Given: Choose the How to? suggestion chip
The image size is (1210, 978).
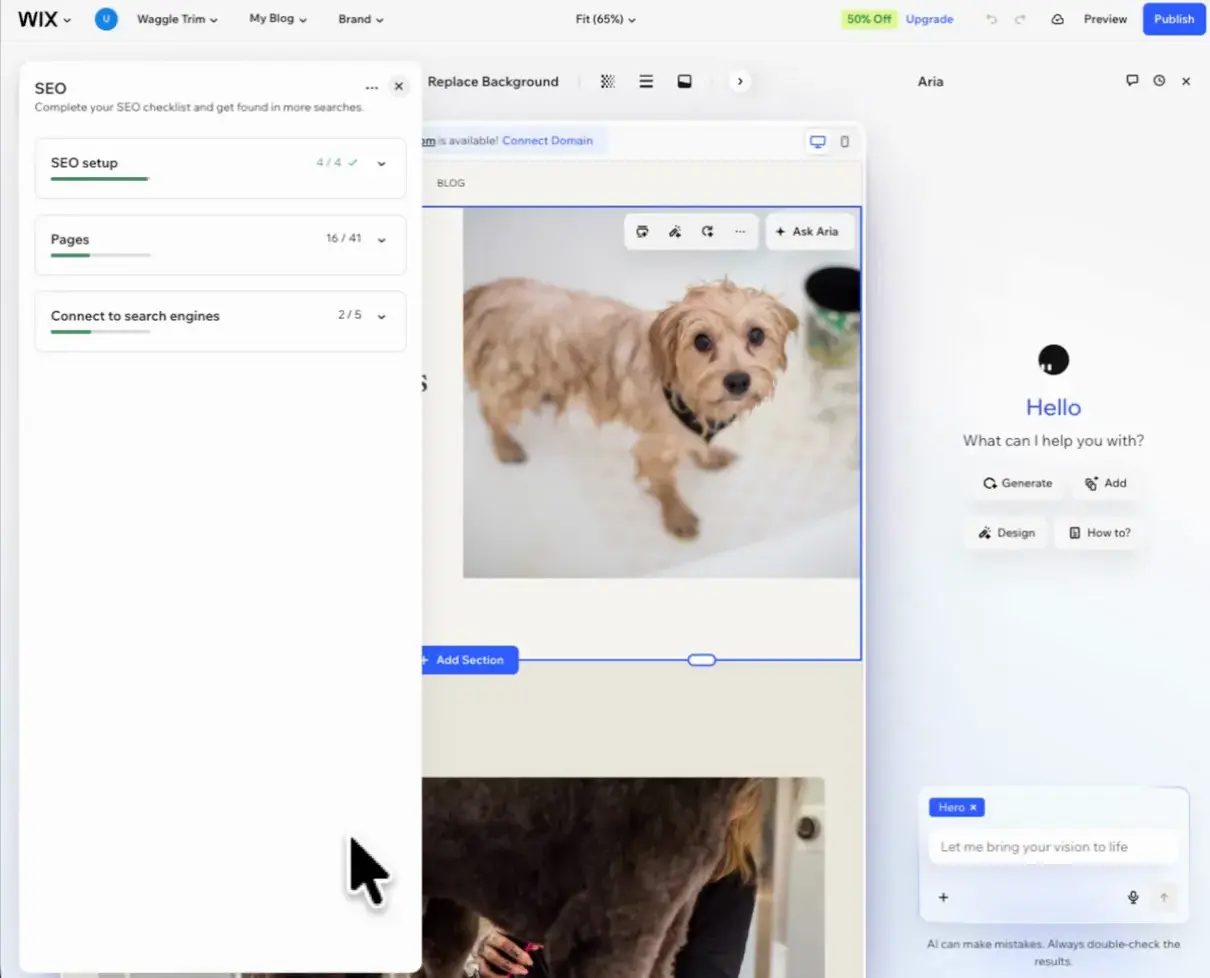Looking at the screenshot, I should (x=1099, y=533).
